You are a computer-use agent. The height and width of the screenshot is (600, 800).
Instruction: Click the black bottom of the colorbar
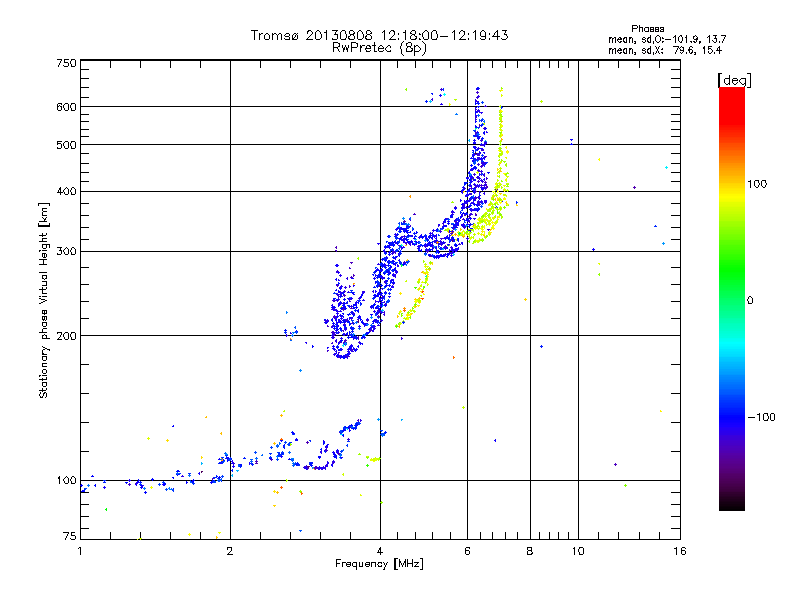click(x=732, y=503)
